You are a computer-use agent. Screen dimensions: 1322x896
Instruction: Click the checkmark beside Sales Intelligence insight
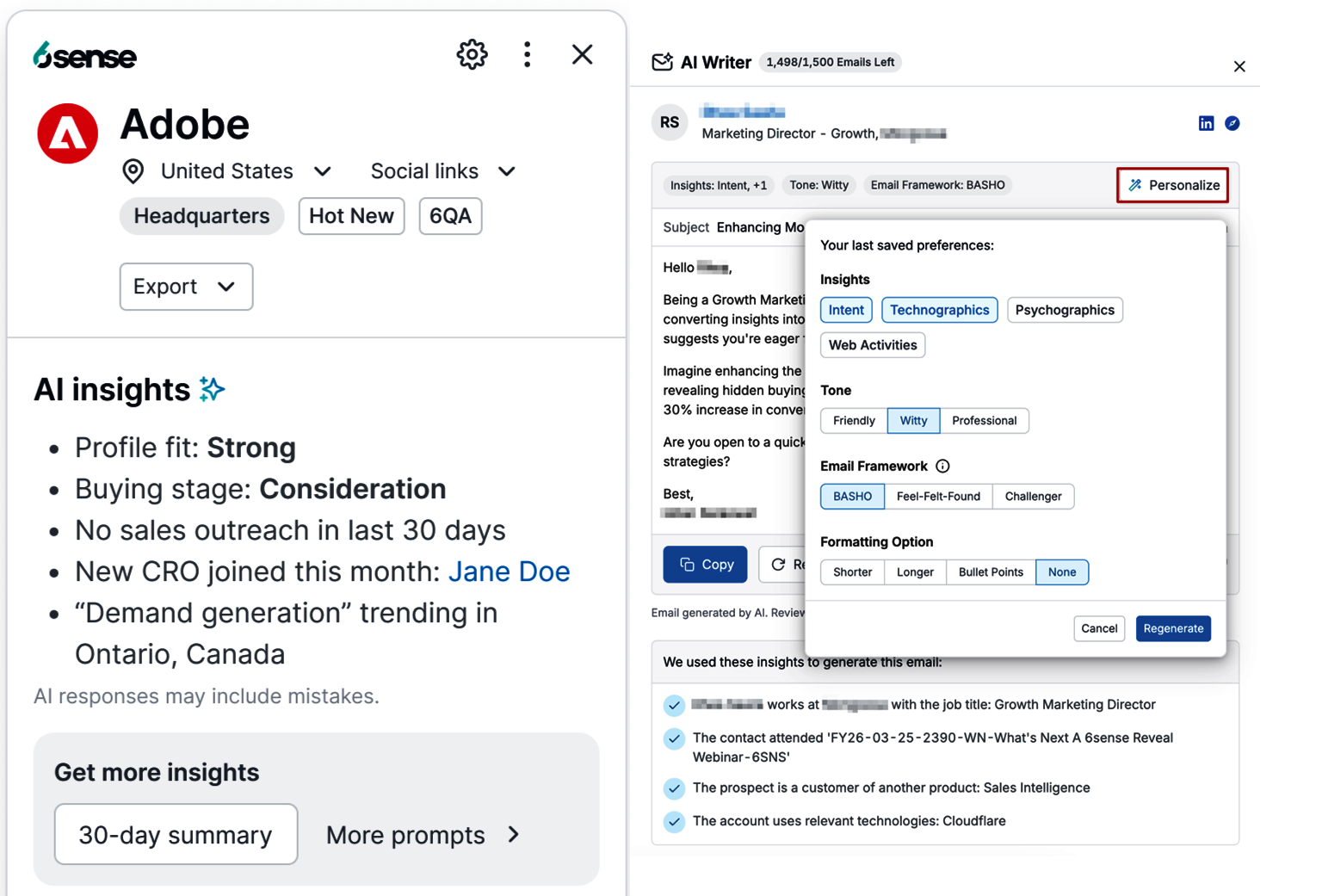point(674,788)
